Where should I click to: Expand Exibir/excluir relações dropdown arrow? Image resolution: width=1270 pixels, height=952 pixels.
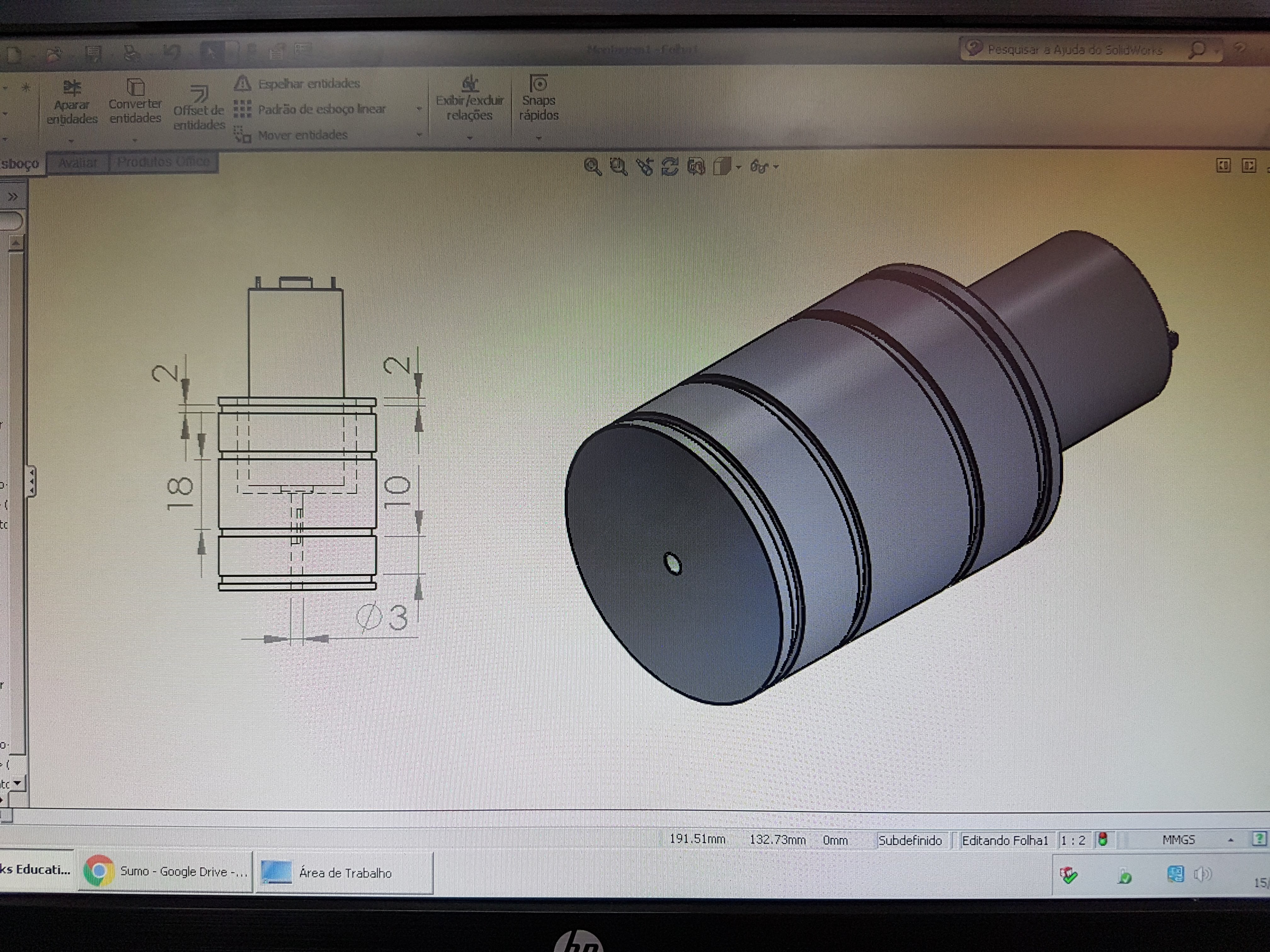(x=470, y=138)
